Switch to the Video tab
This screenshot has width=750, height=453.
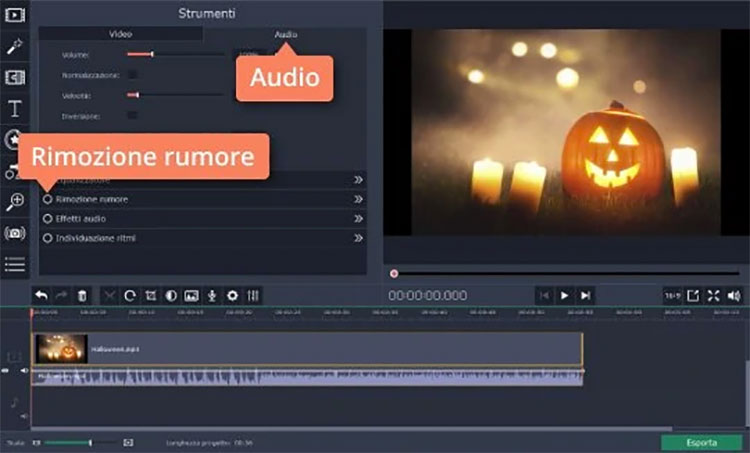point(121,34)
